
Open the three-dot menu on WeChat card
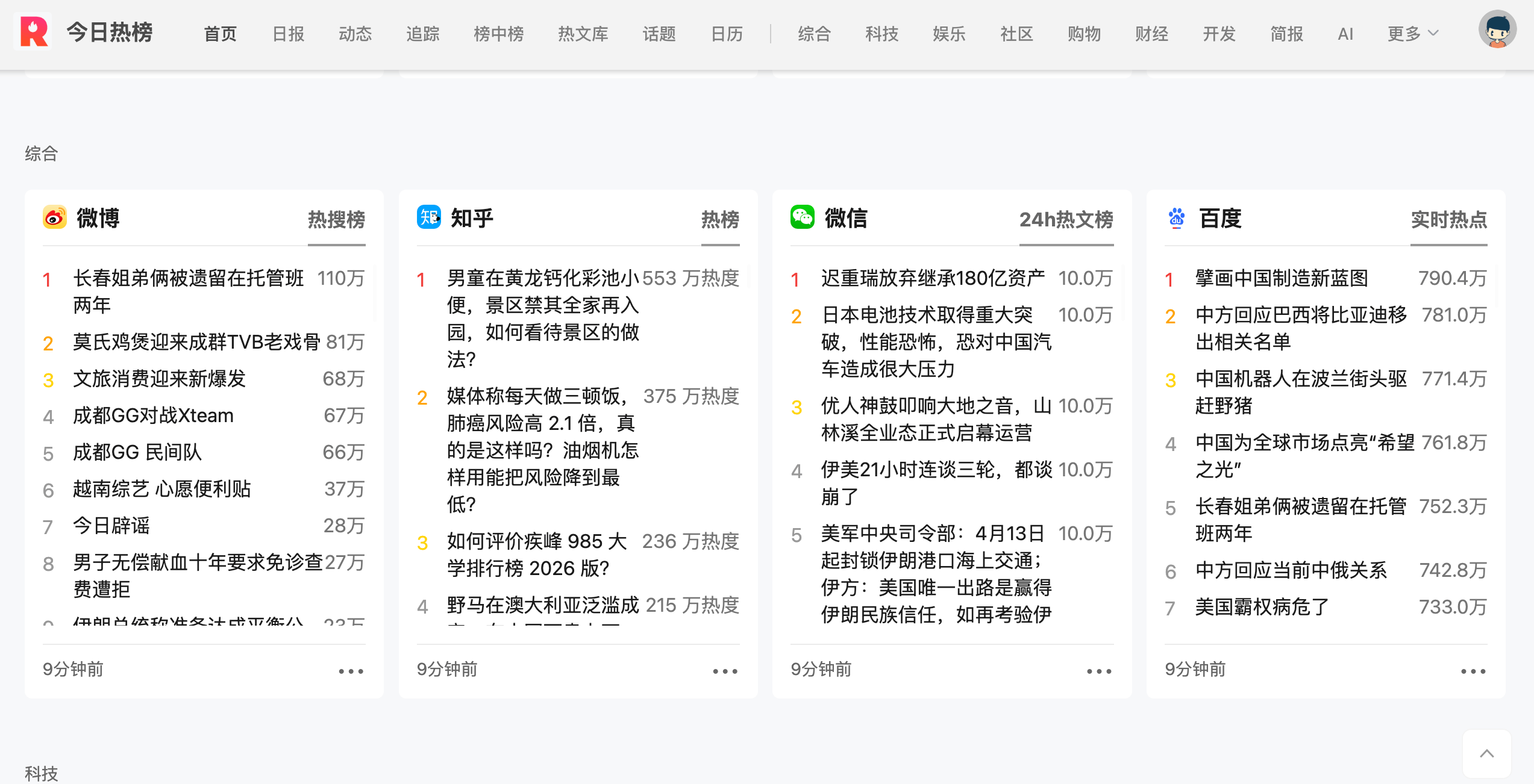pos(1099,671)
